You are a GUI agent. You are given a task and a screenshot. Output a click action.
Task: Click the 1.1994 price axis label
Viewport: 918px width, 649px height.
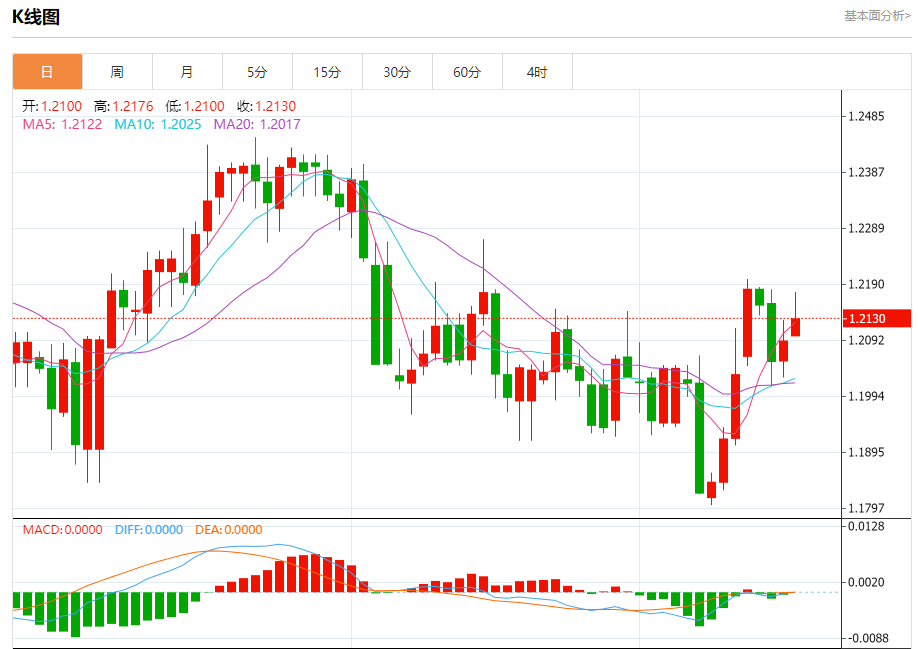point(866,396)
